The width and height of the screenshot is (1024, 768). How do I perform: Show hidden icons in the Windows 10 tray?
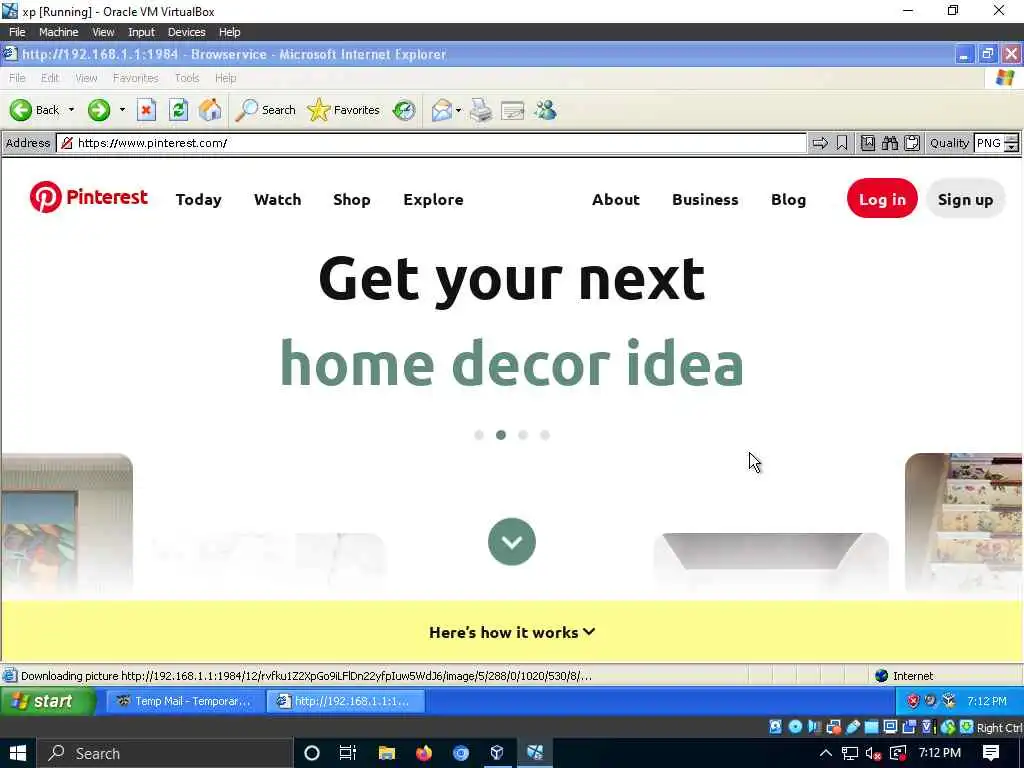(x=825, y=753)
